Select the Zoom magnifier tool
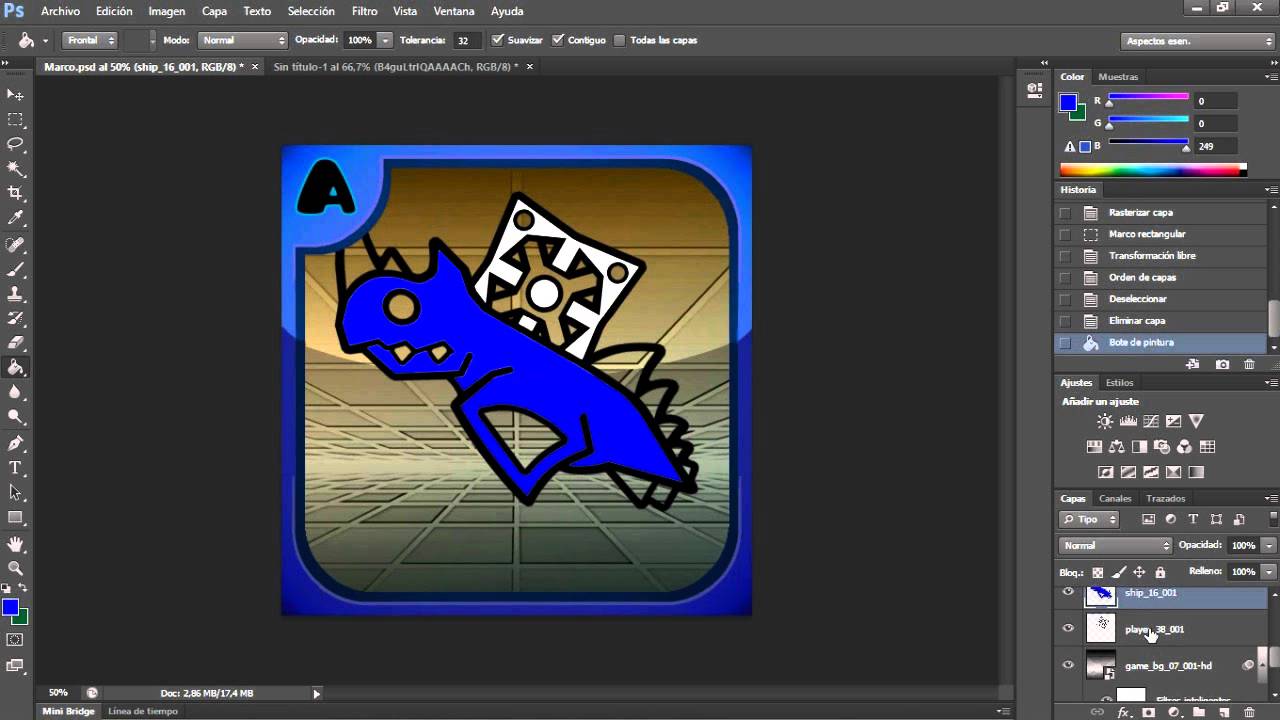1280x720 pixels. point(15,568)
